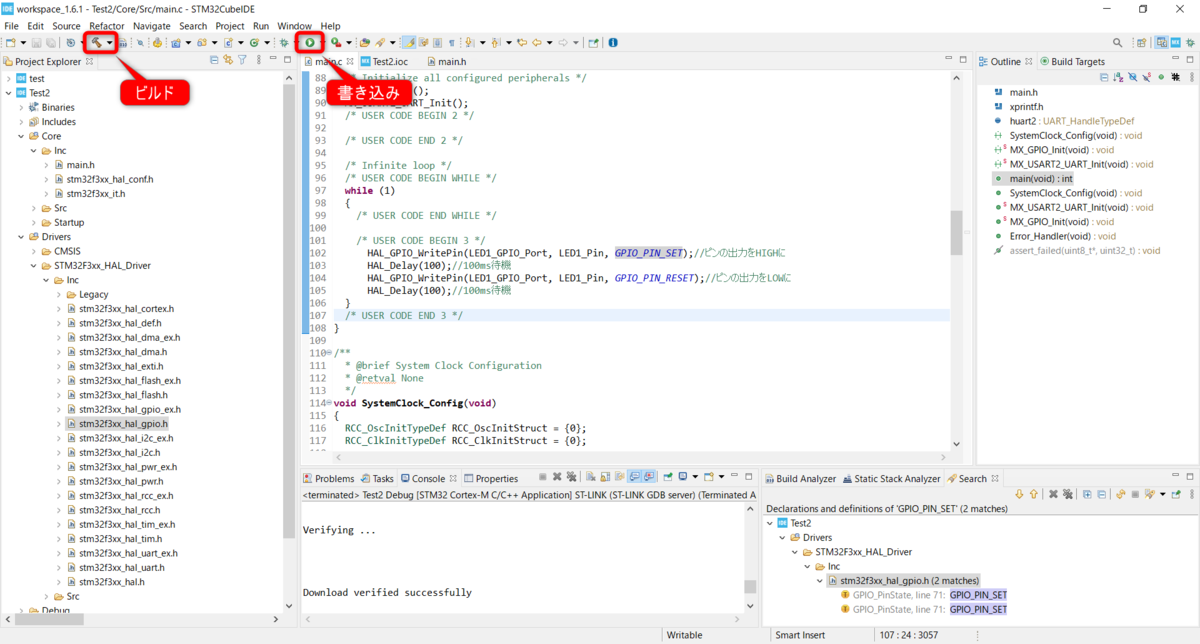Image resolution: width=1200 pixels, height=644 pixels.
Task: Expand the Legacy folder
Action: click(59, 294)
